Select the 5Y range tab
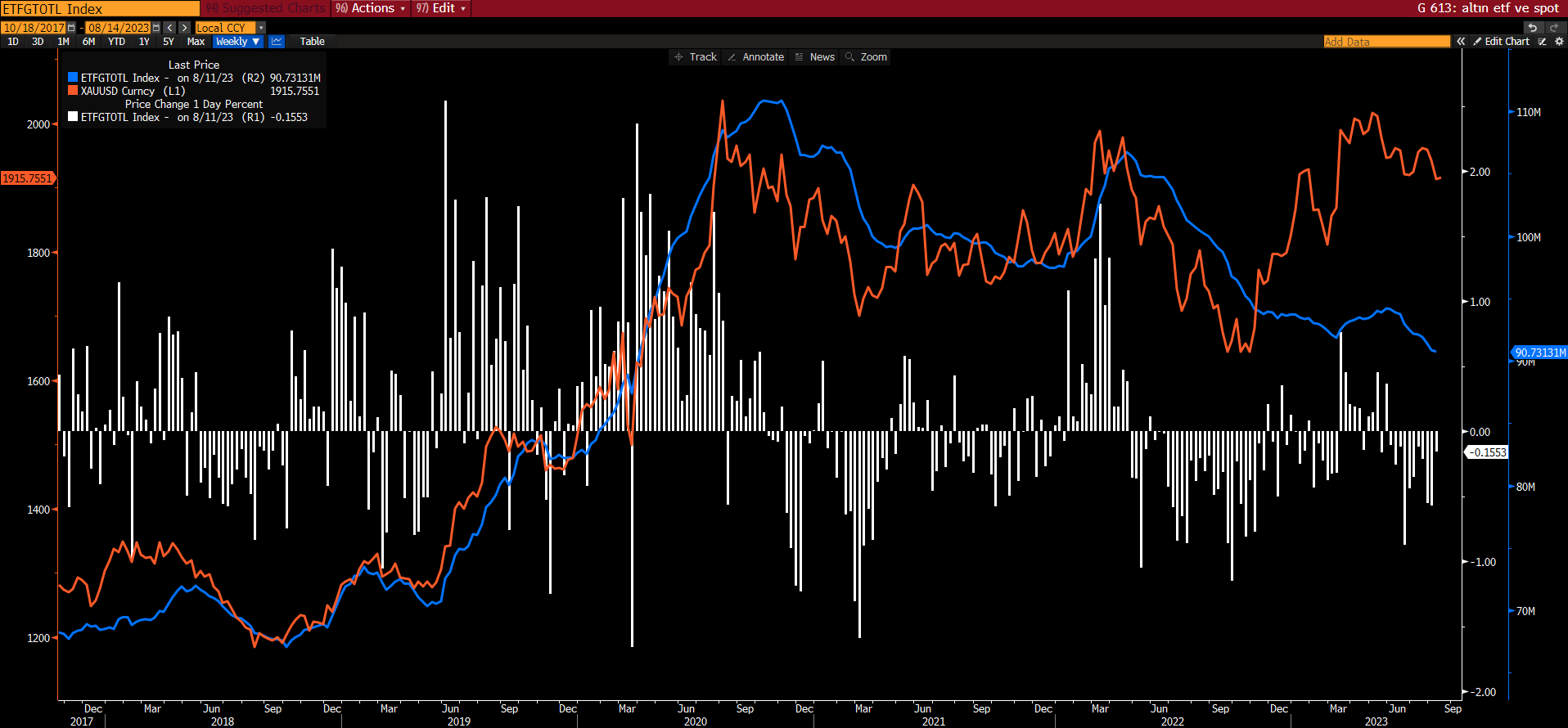This screenshot has width=1568, height=728. click(x=169, y=41)
